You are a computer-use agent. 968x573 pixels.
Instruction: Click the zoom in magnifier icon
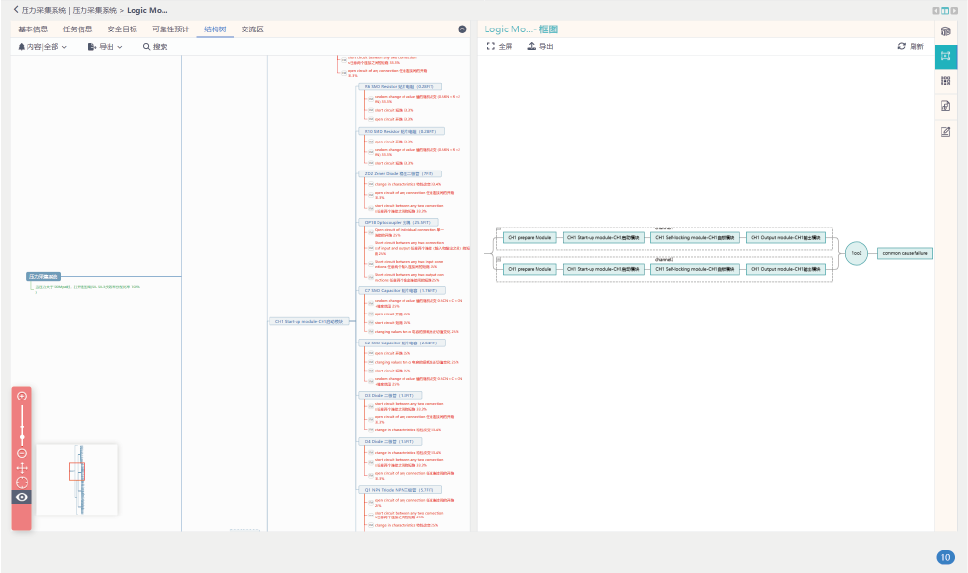coord(22,397)
